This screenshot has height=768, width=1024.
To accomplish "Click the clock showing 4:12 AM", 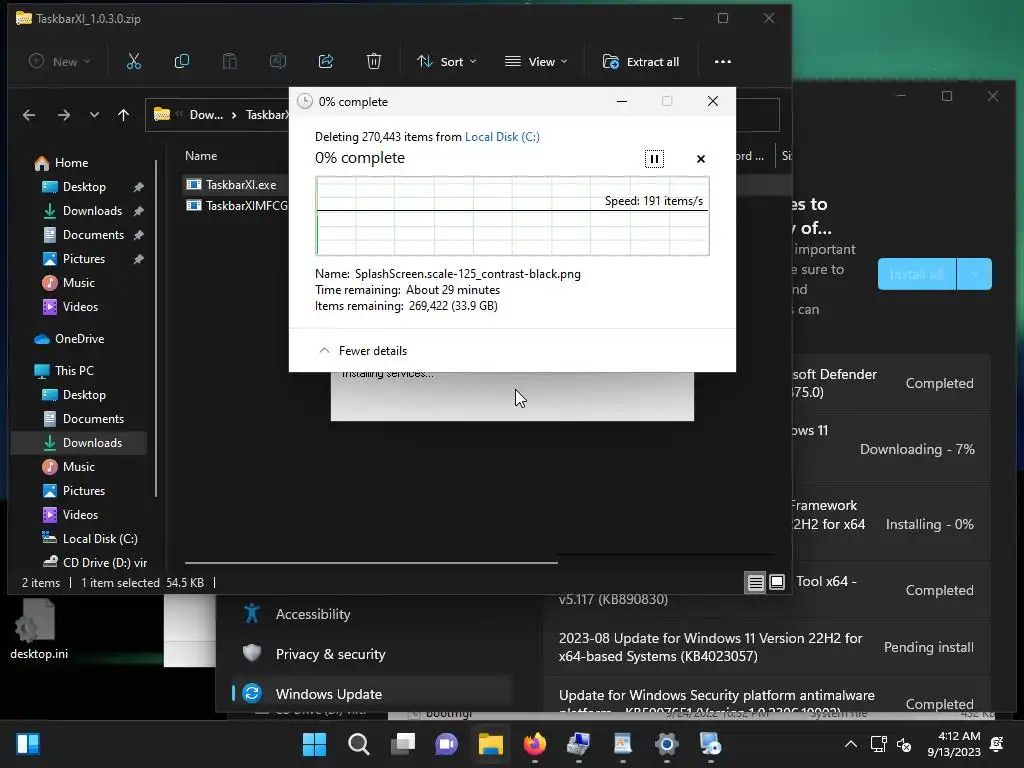I will 953,744.
